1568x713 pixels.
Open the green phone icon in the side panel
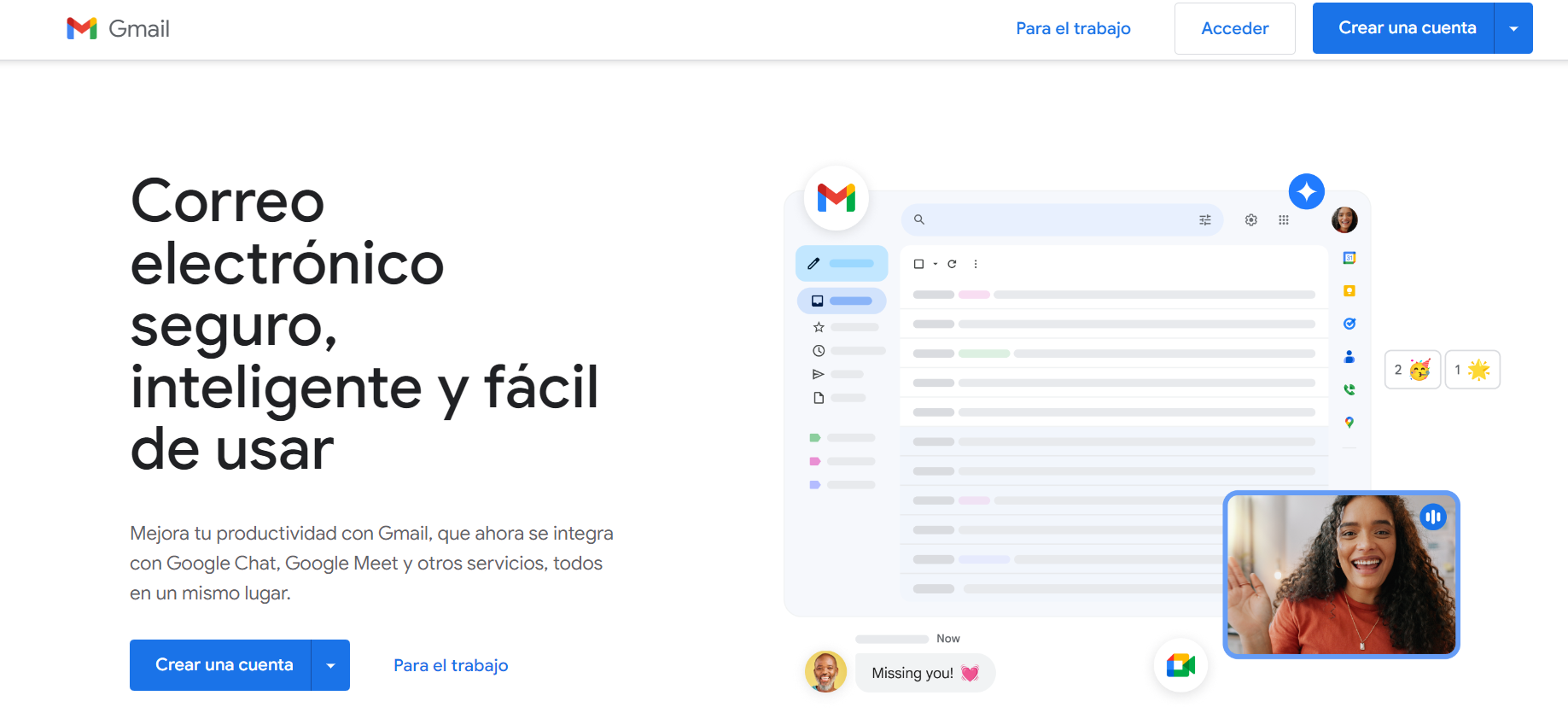pos(1349,389)
